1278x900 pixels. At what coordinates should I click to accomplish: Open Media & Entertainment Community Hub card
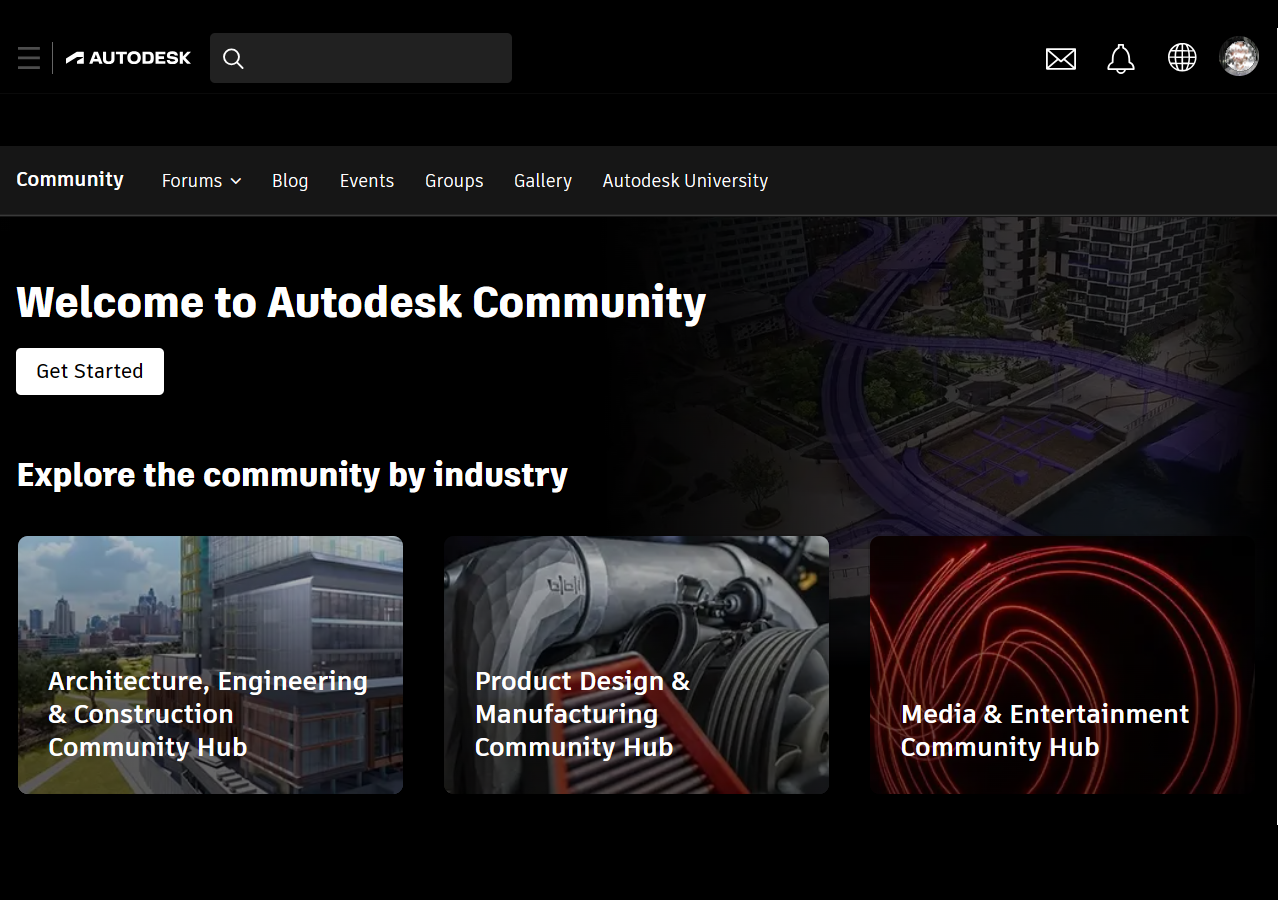1062,665
